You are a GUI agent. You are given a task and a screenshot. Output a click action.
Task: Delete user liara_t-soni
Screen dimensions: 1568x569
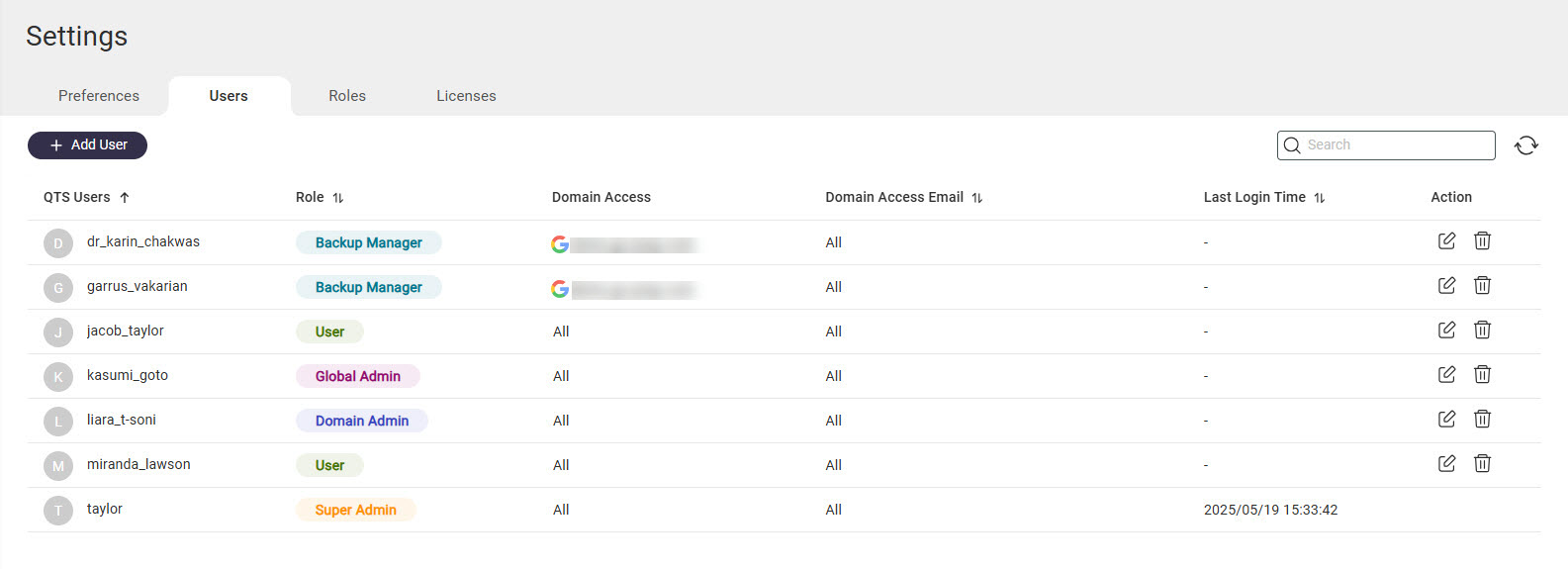pos(1482,420)
